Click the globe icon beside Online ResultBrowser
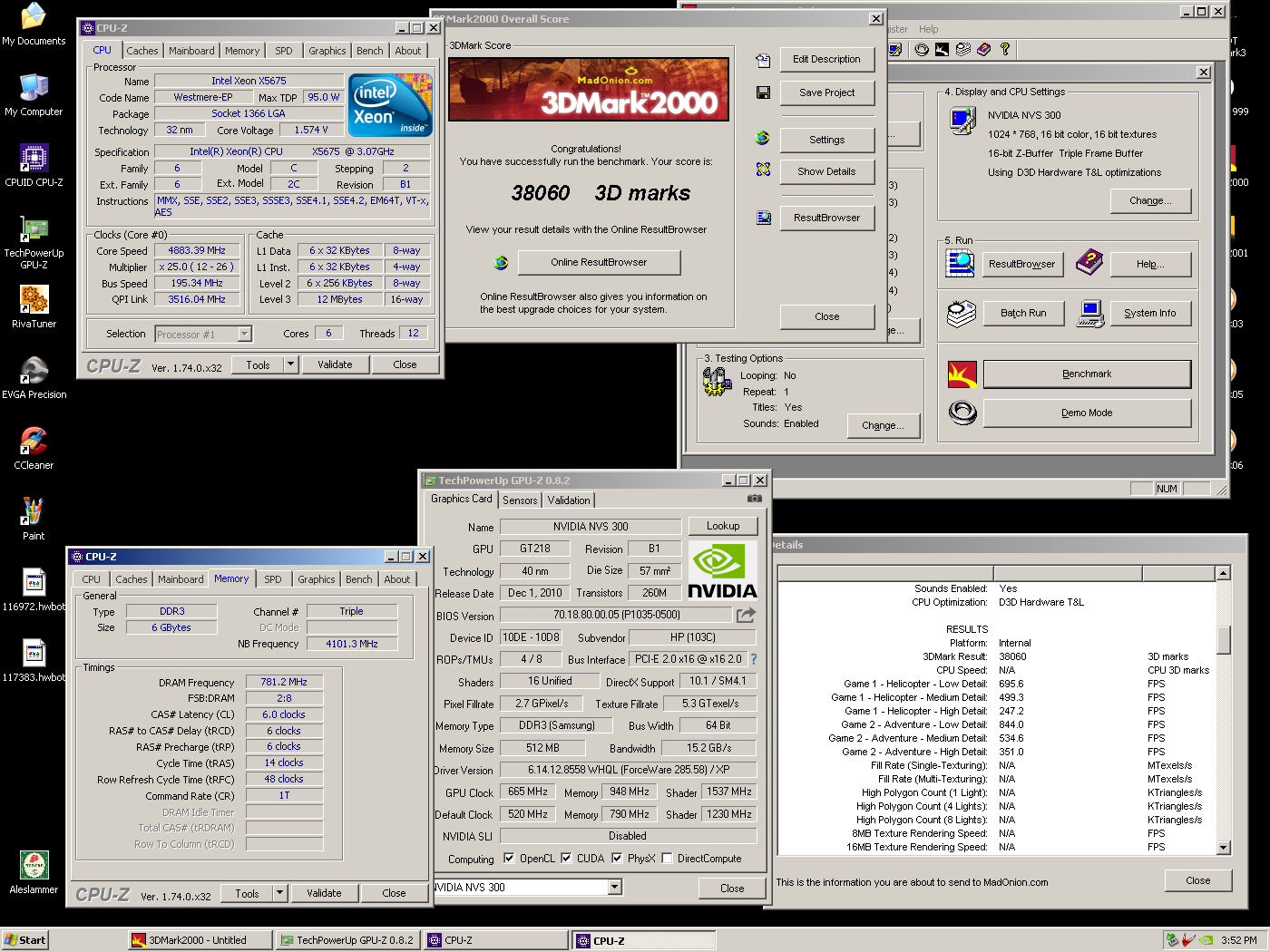 coord(501,263)
